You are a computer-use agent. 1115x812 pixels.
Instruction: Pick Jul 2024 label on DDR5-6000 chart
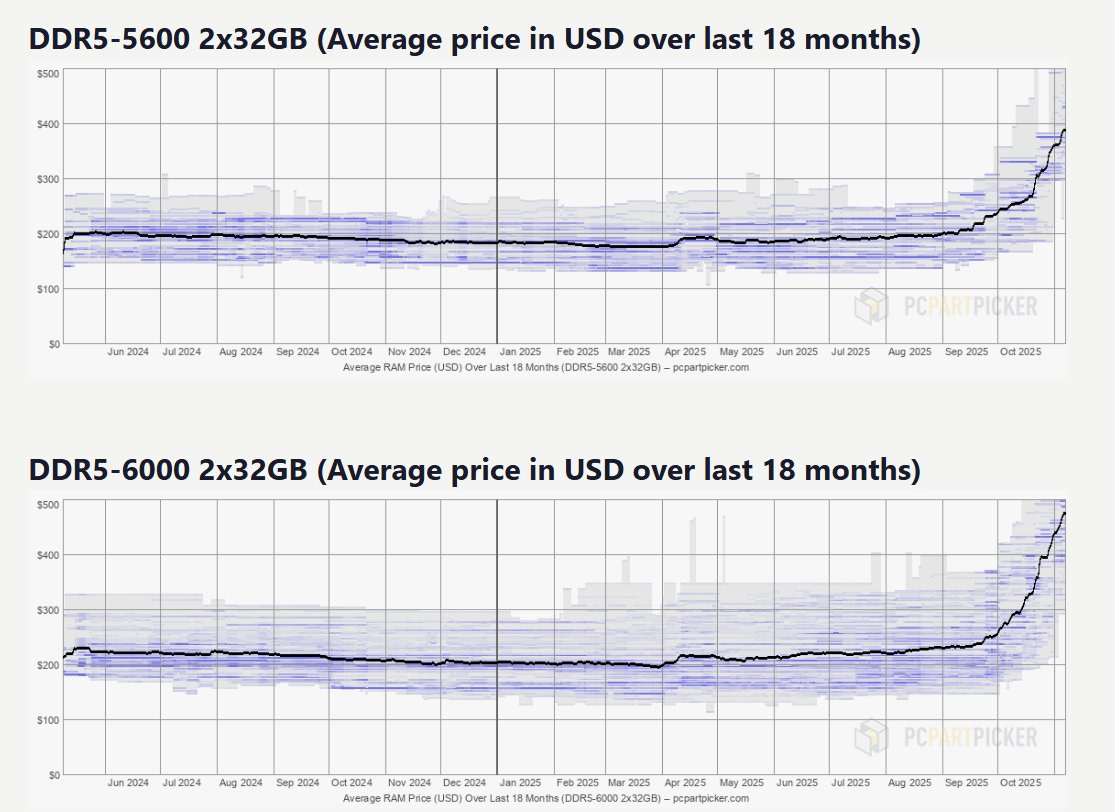coord(181,783)
